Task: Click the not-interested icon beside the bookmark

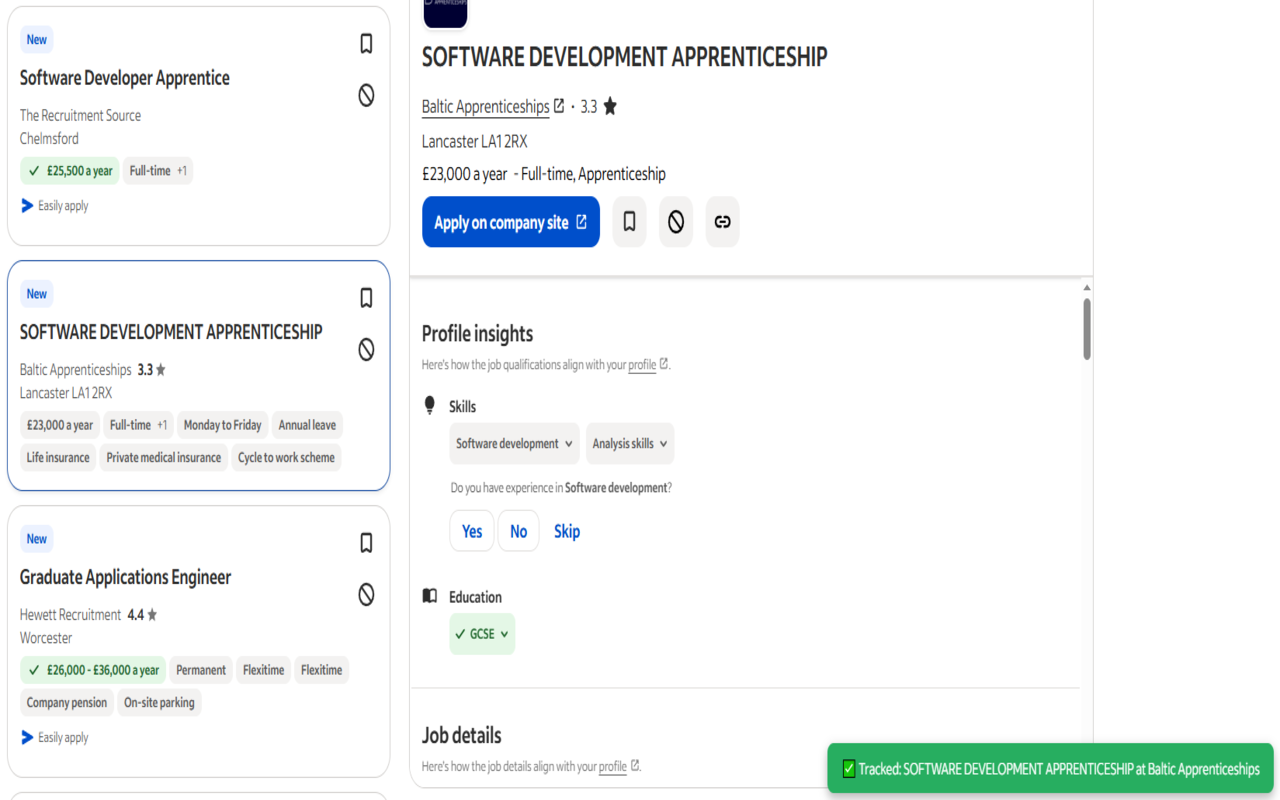Action: point(675,221)
